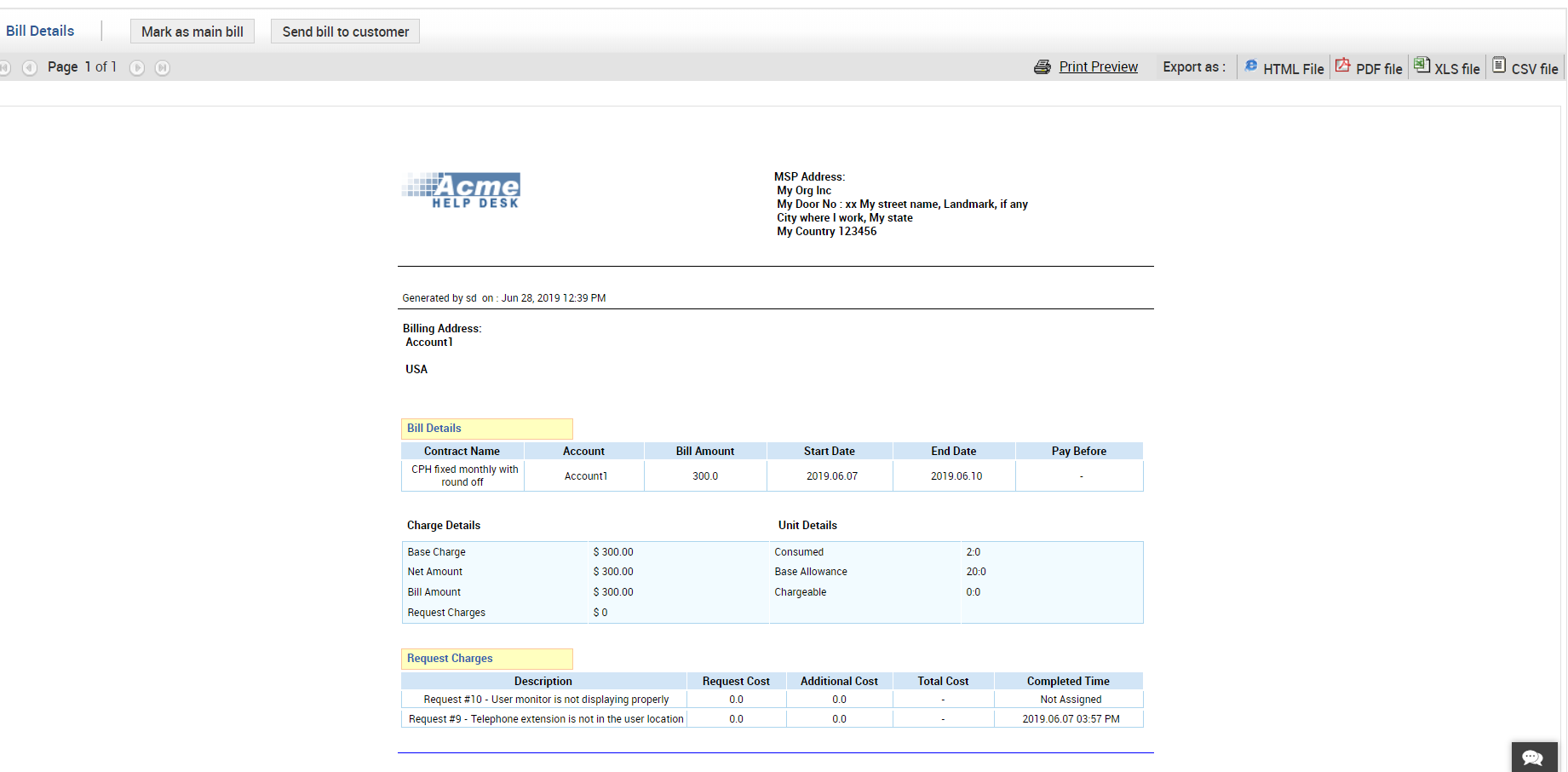Export bill as PDF file
1568x772 pixels.
click(x=1379, y=69)
